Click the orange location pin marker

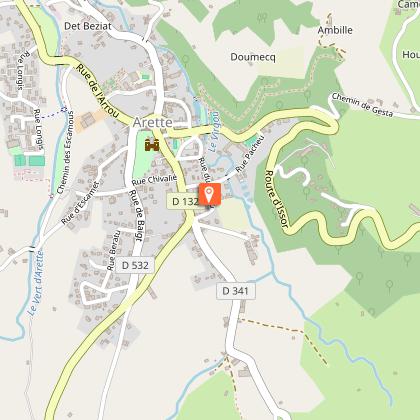pyautogui.click(x=210, y=194)
